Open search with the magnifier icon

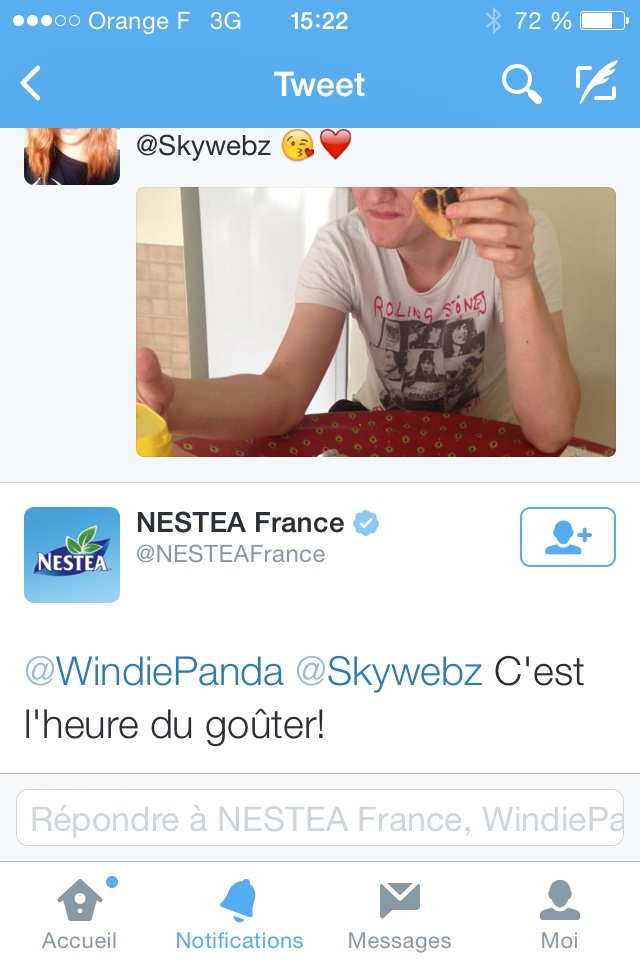(x=521, y=84)
